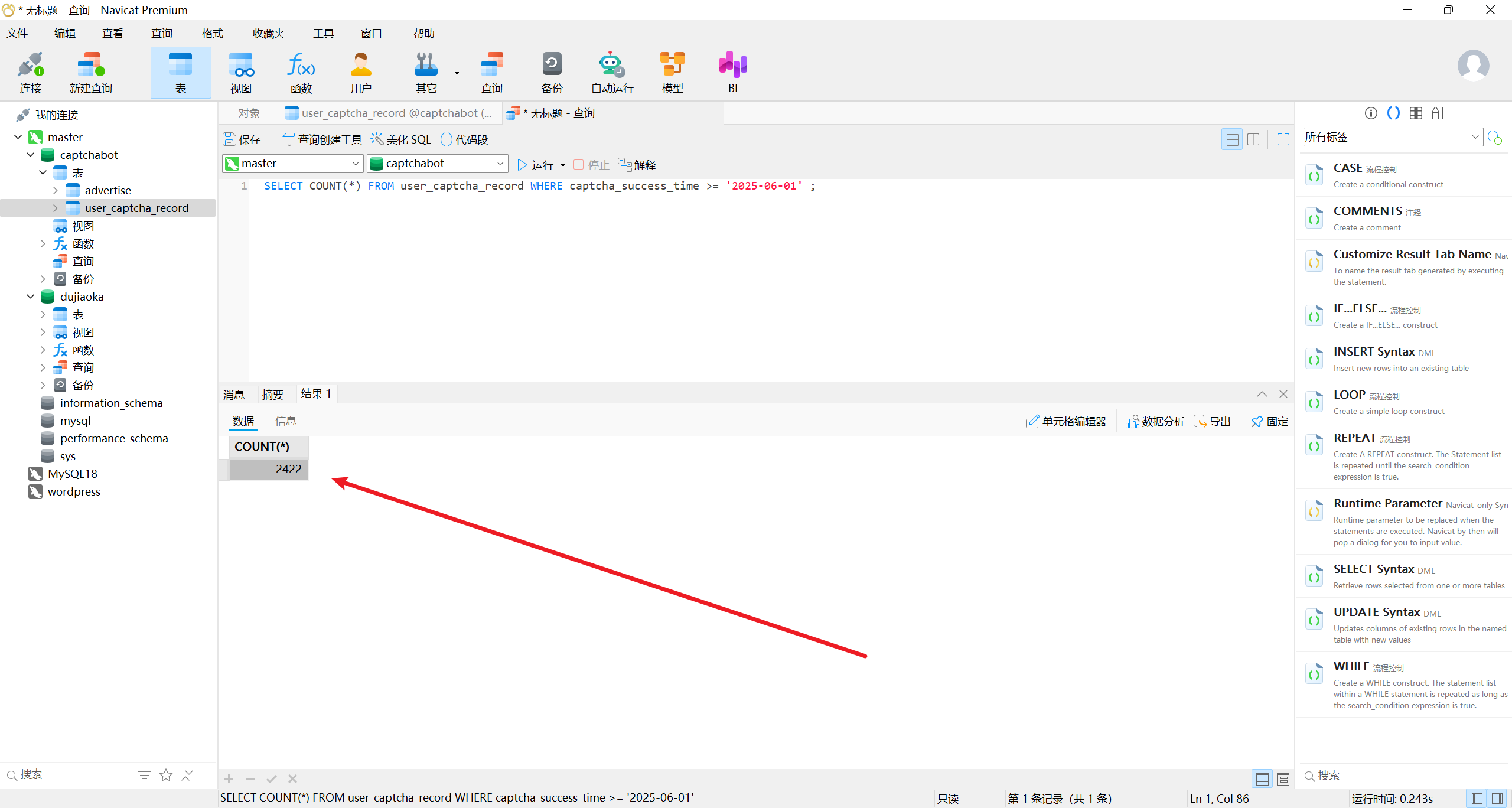1512x808 pixels.
Task: Switch to form view in result footer
Action: point(1283,779)
